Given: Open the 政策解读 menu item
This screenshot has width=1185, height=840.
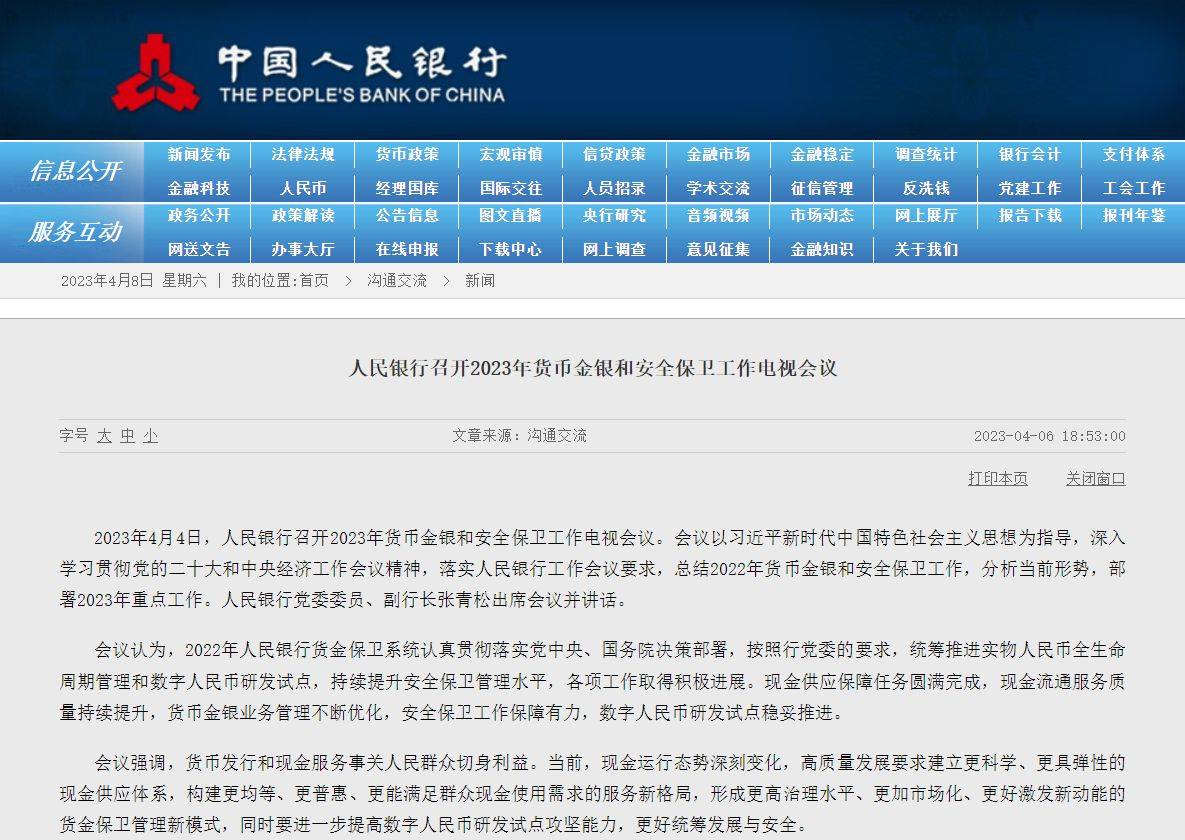Looking at the screenshot, I should pyautogui.click(x=305, y=216).
